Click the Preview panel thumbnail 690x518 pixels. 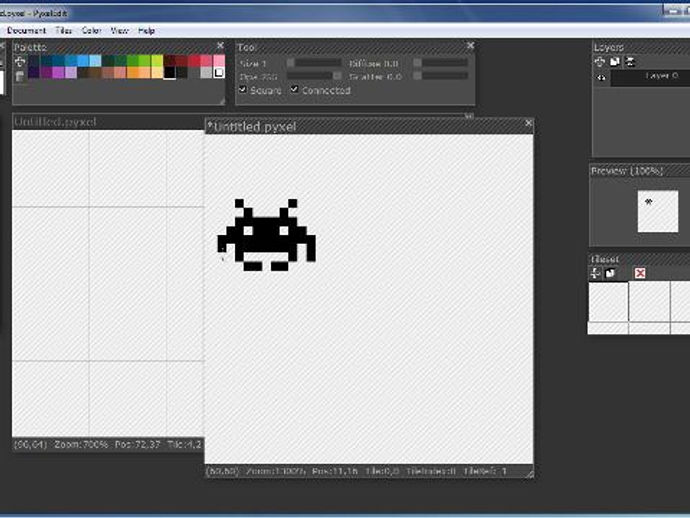click(x=658, y=211)
